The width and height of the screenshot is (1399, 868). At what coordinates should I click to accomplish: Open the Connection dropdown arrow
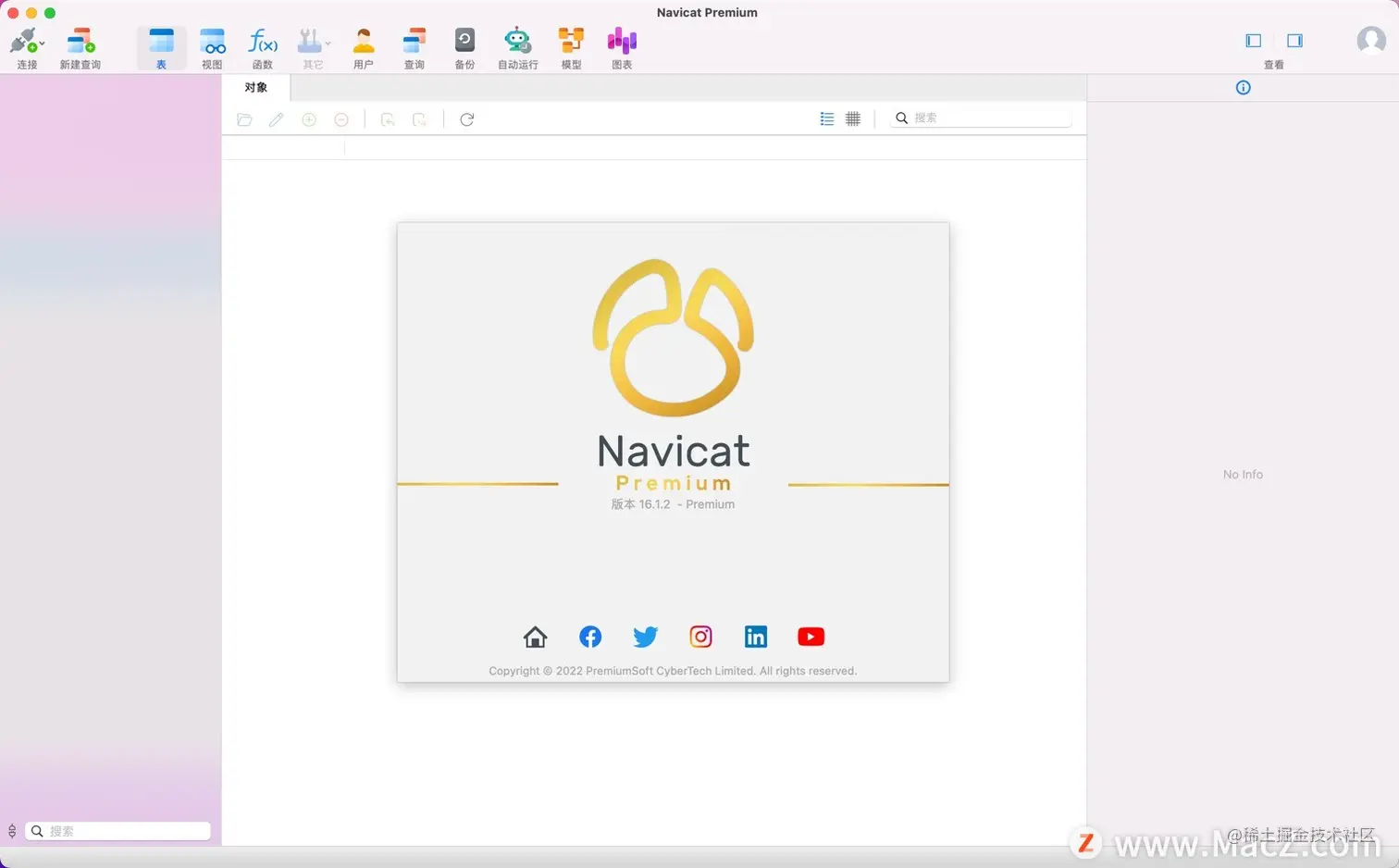point(43,43)
